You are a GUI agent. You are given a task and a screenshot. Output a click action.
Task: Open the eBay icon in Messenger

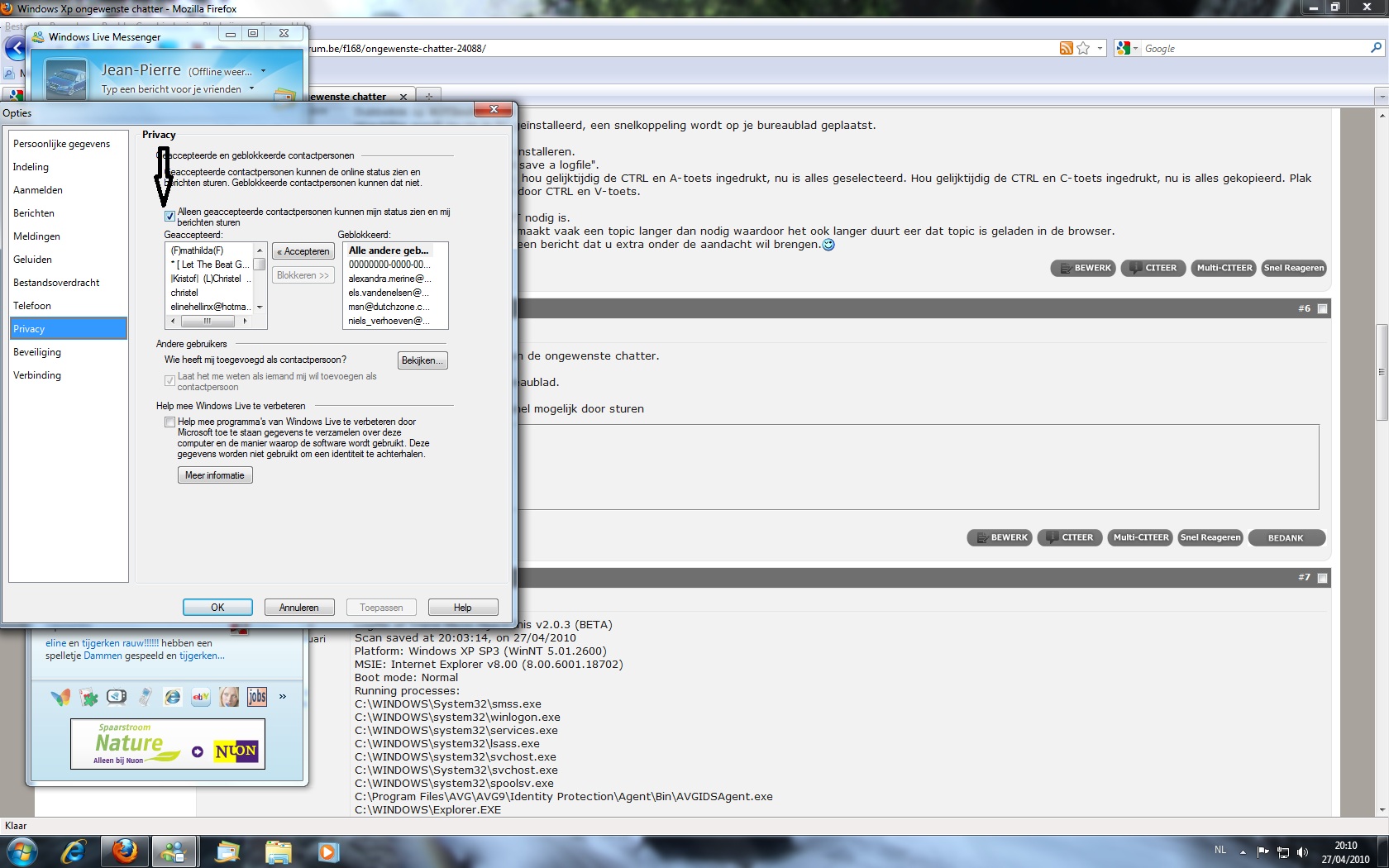[x=201, y=697]
